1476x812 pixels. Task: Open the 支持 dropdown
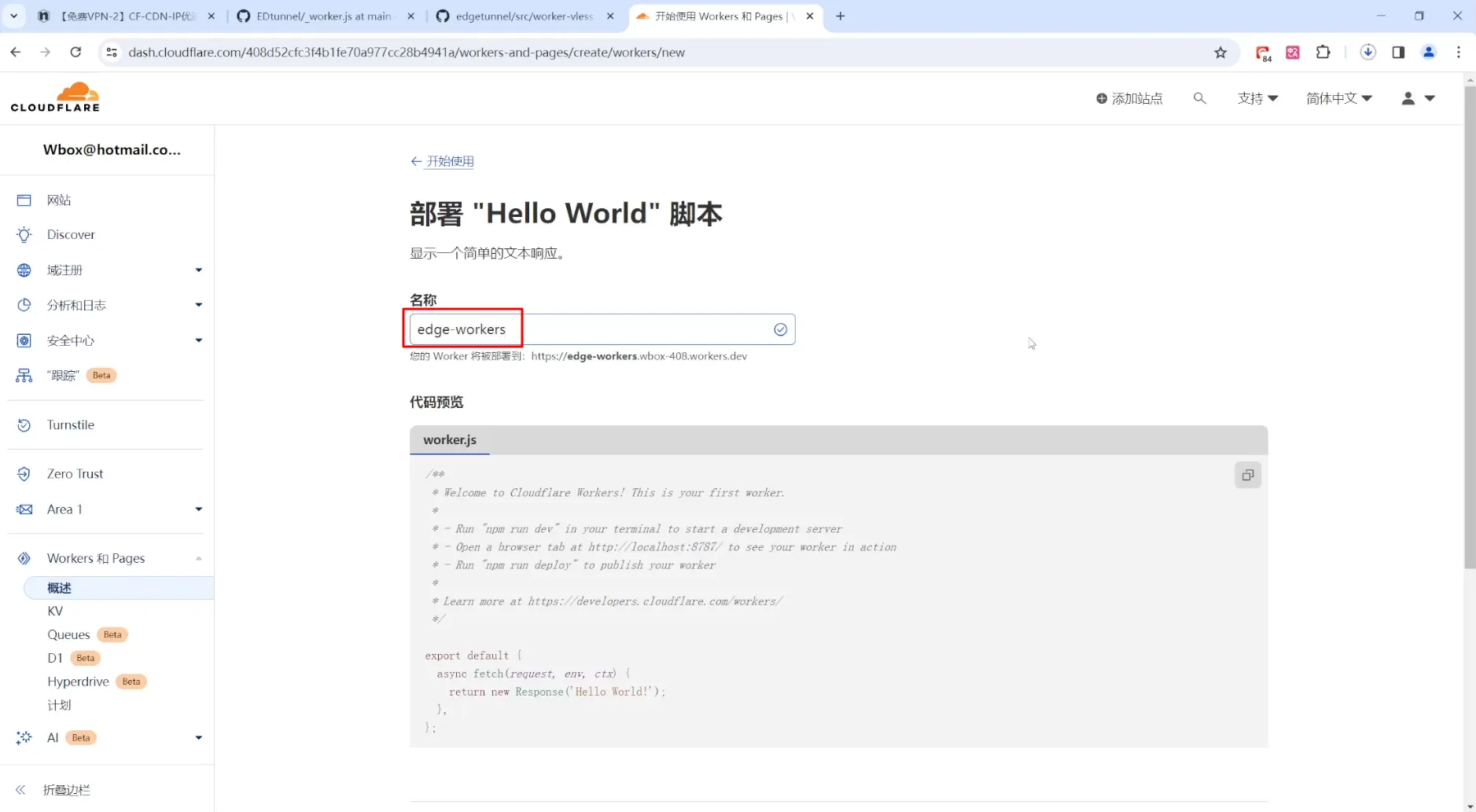(1257, 98)
